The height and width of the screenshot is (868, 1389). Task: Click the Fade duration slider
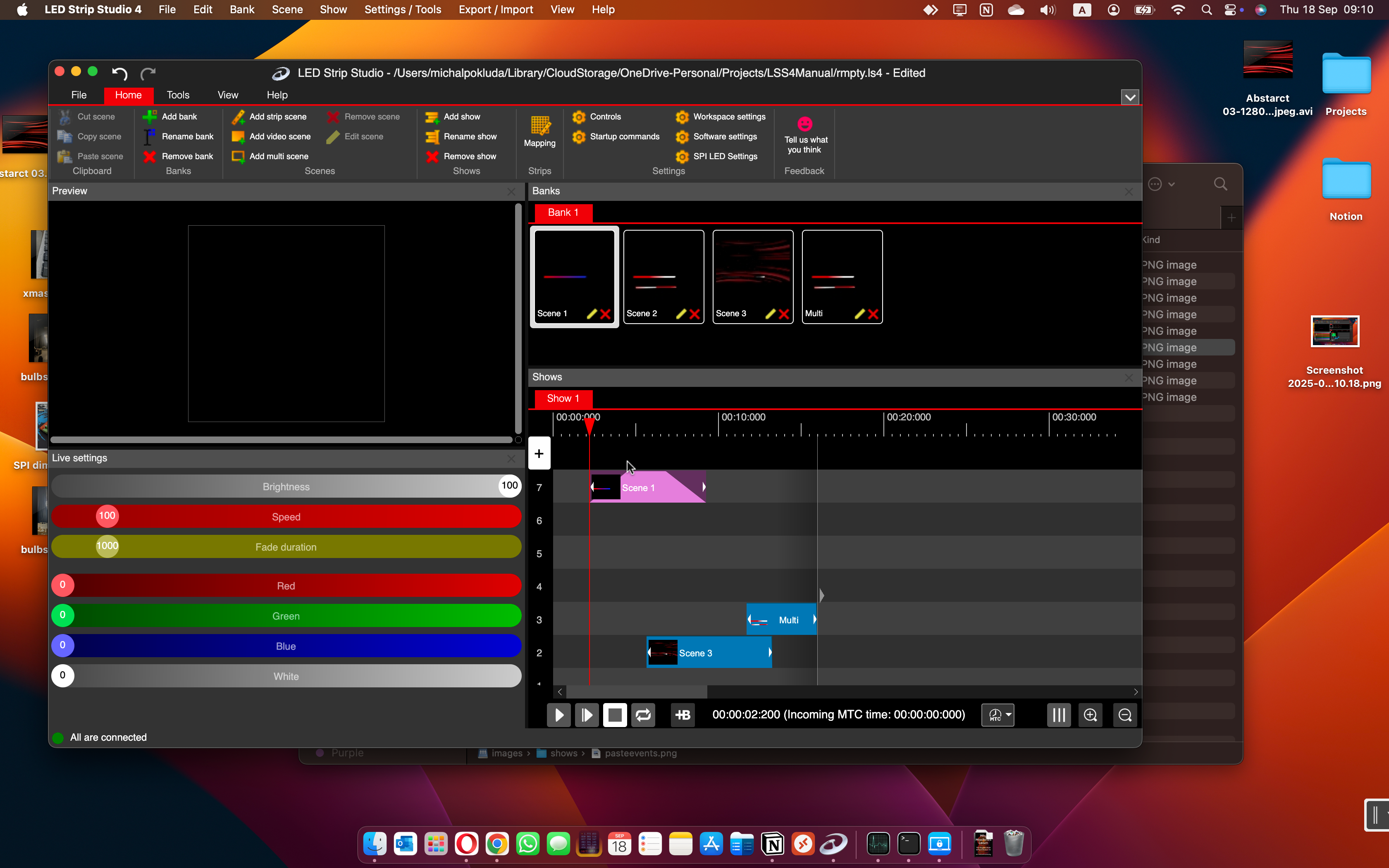286,546
